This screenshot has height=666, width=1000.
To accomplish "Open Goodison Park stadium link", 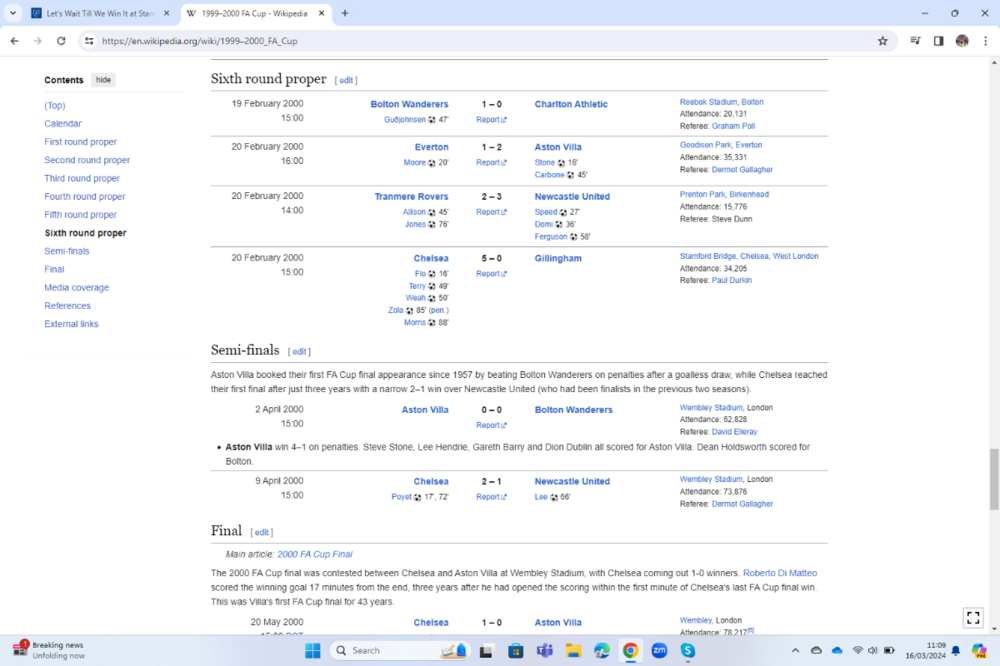I will (705, 145).
